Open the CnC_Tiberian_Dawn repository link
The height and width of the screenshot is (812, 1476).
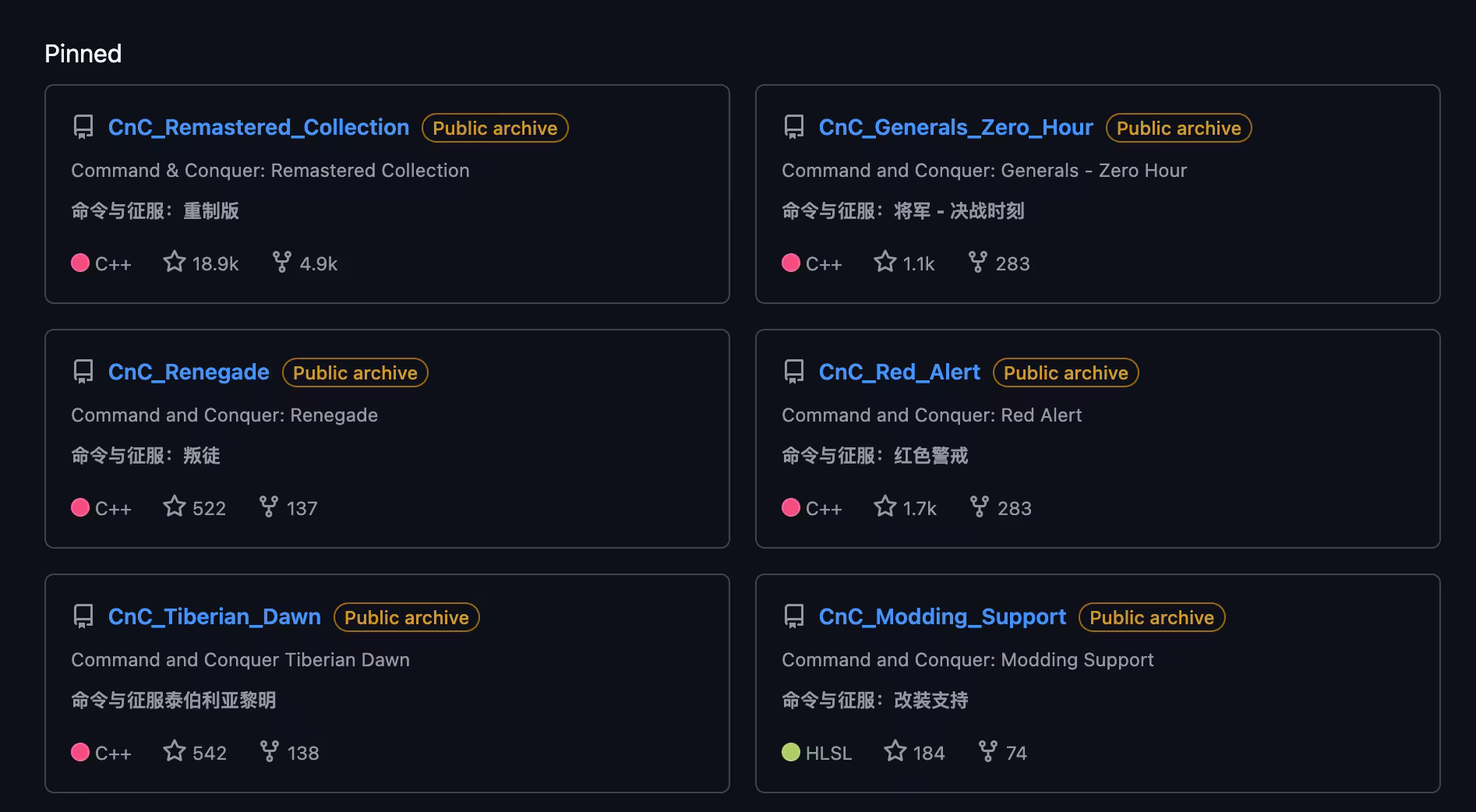[x=214, y=617]
